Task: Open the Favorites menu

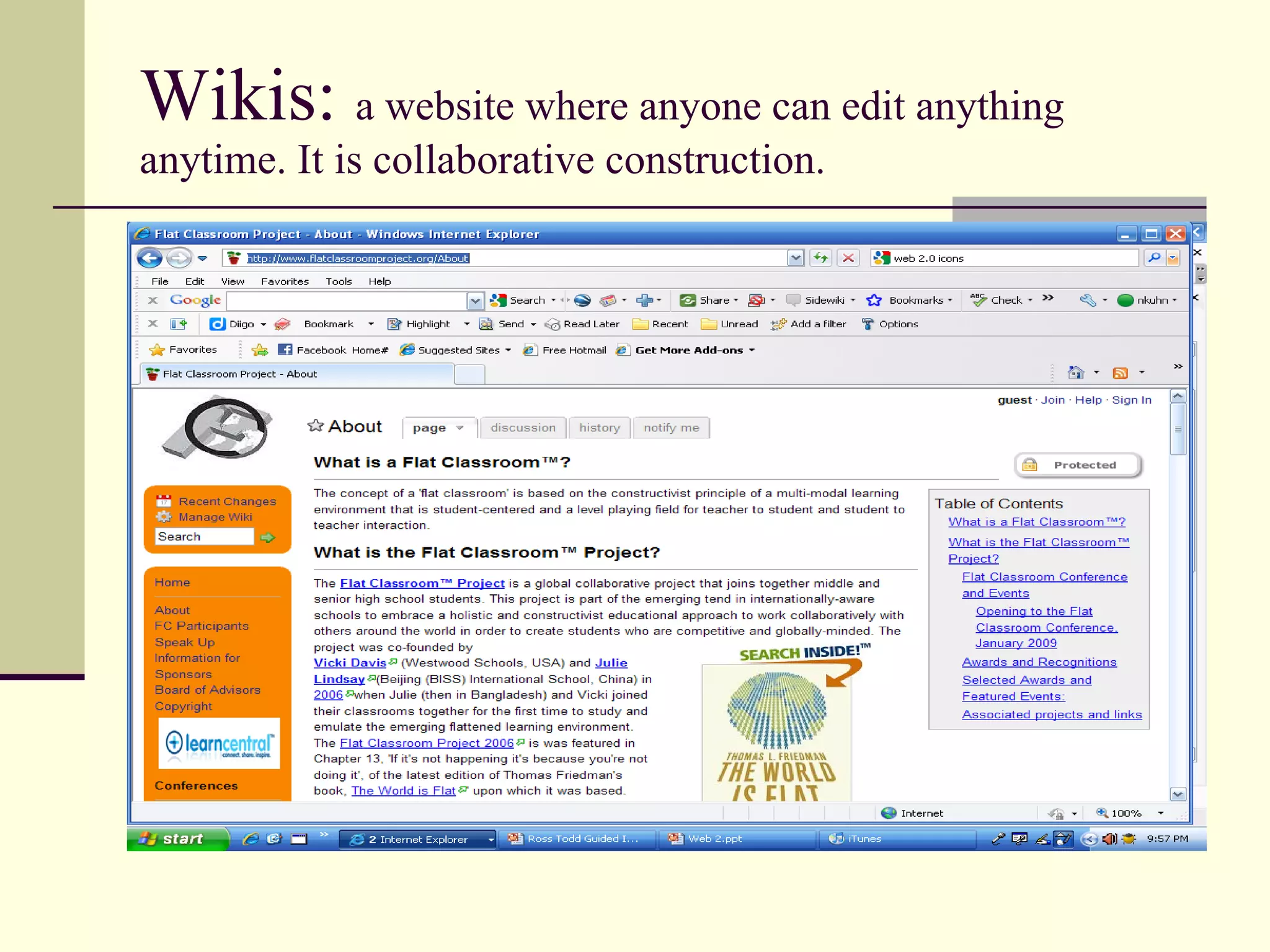Action: (285, 281)
